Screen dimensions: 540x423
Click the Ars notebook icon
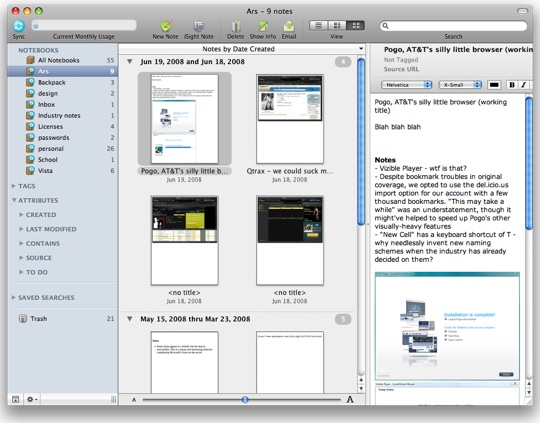(x=31, y=71)
